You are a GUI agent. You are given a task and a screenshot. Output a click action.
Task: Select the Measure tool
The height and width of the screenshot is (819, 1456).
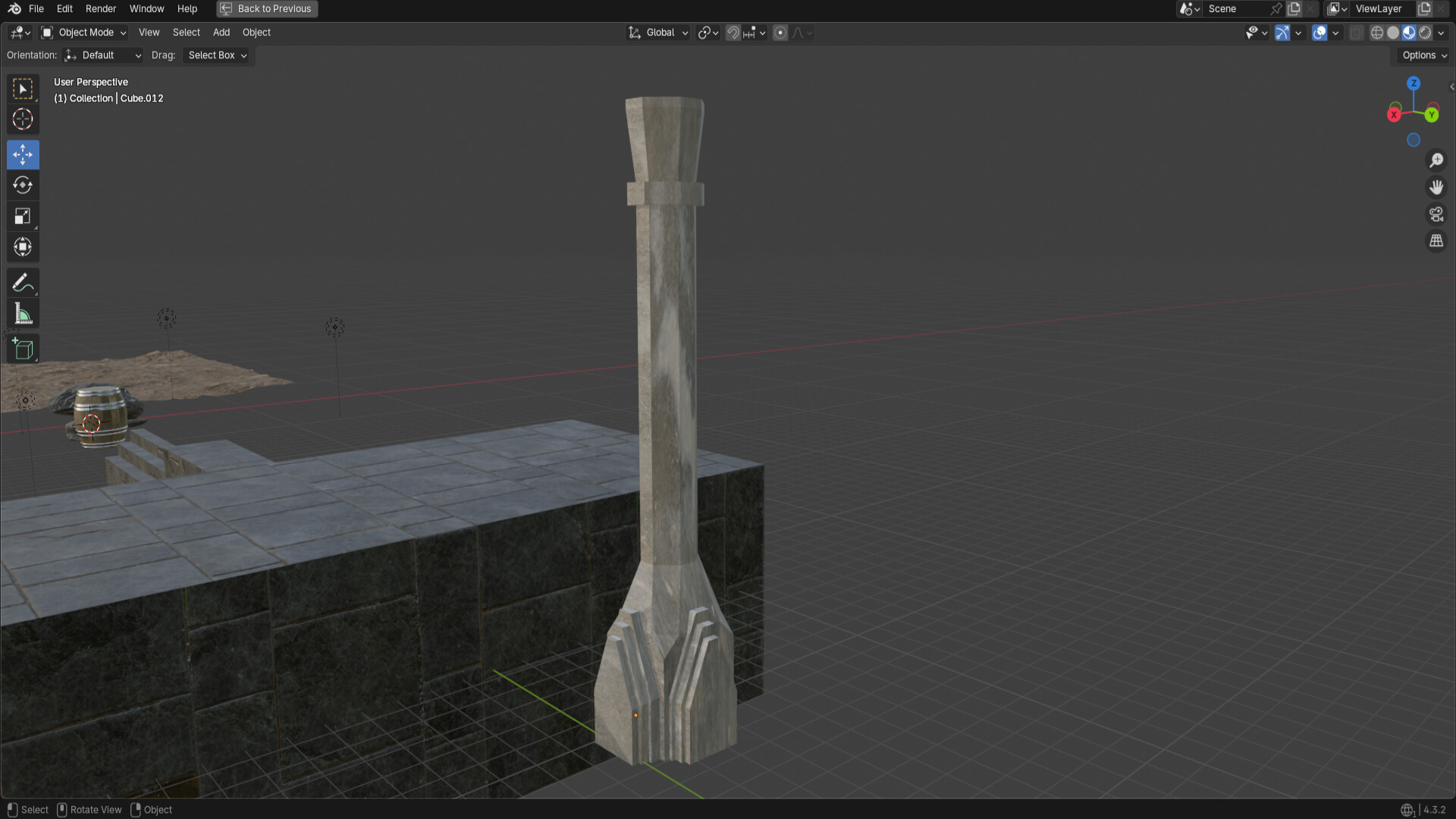[x=23, y=314]
